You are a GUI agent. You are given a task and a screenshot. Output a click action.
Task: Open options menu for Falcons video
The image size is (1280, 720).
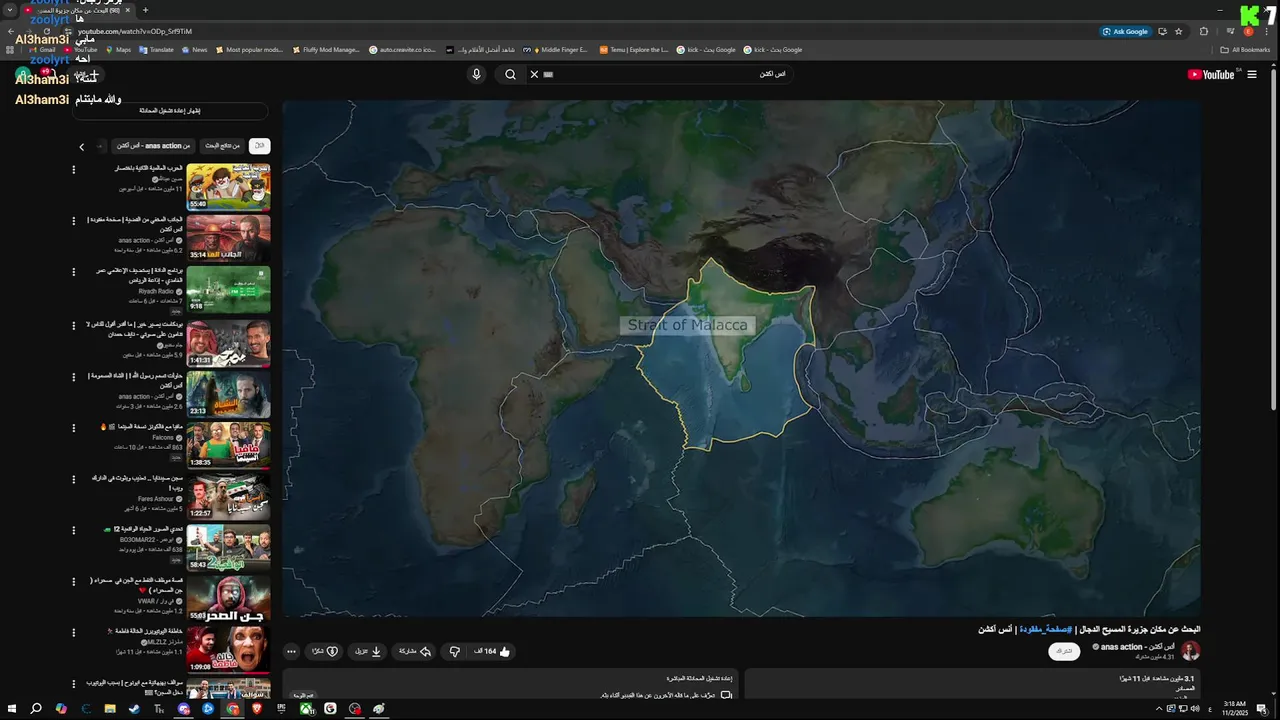[x=73, y=427]
